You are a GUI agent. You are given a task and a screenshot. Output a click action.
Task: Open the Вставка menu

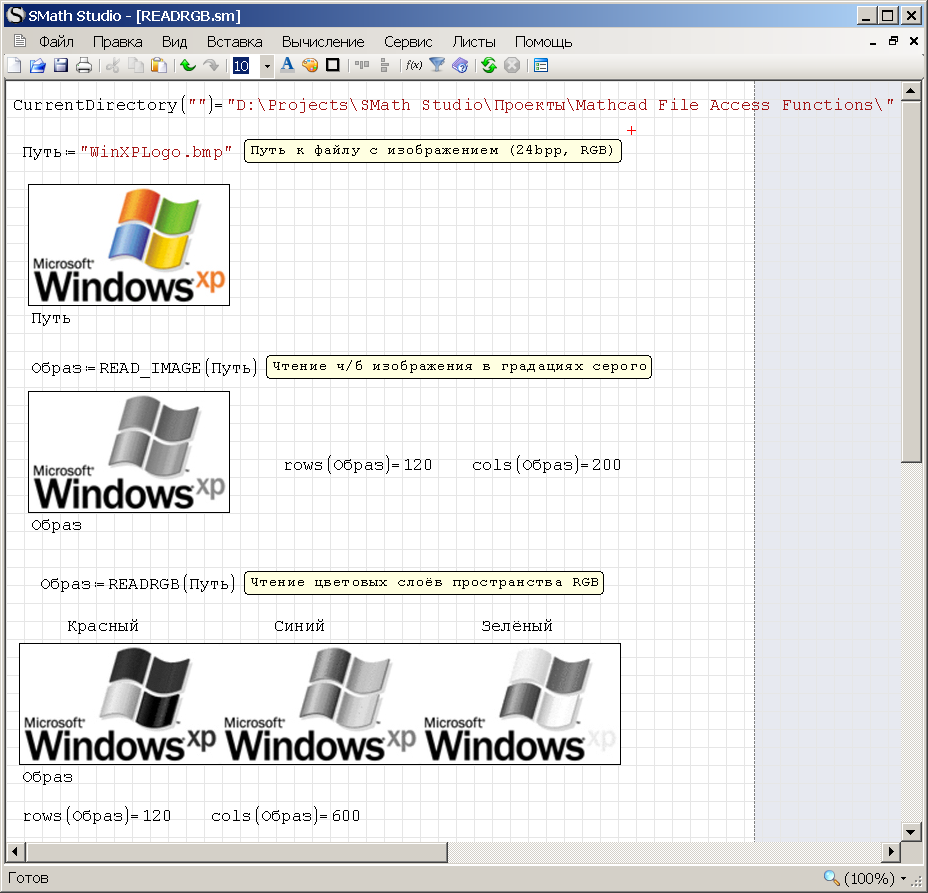pos(234,42)
